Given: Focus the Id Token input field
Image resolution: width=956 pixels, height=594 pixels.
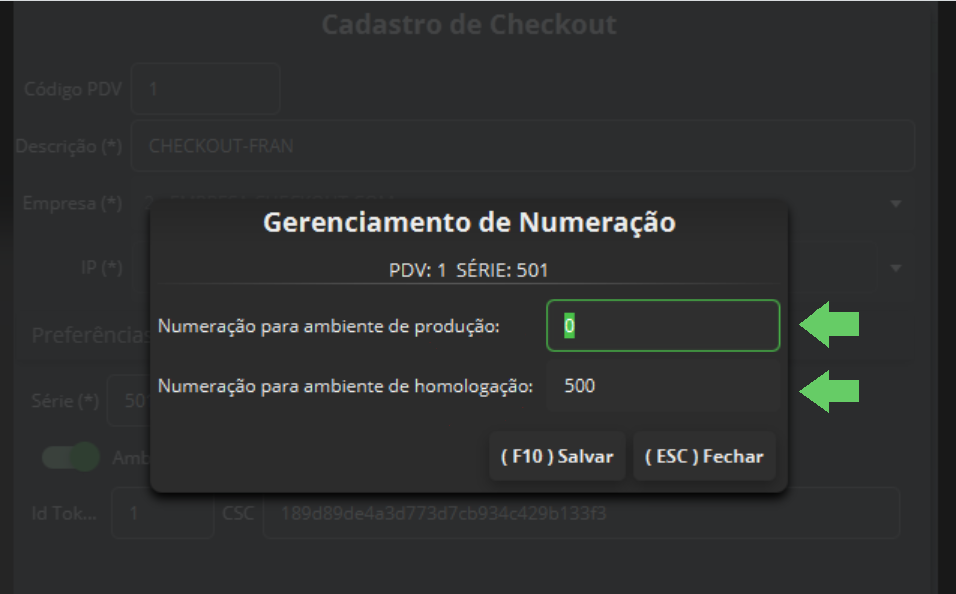Looking at the screenshot, I should pyautogui.click(x=162, y=513).
